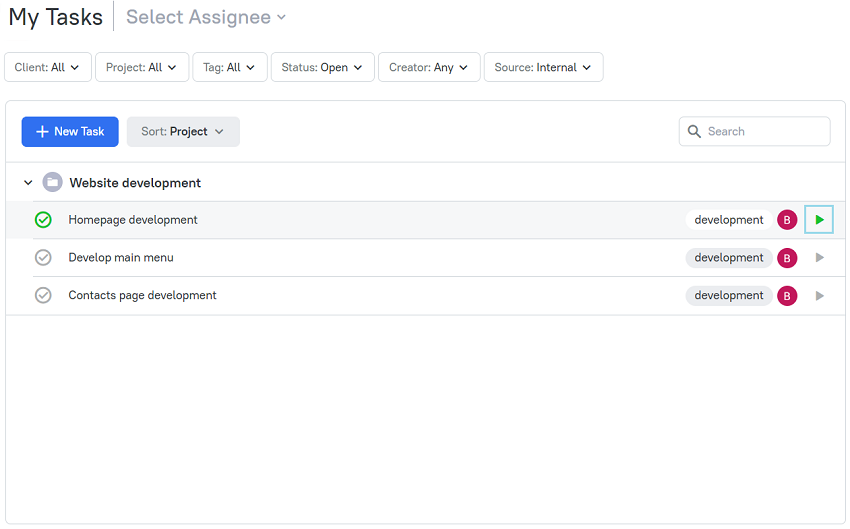Start timer for Homepage development task

coord(819,220)
